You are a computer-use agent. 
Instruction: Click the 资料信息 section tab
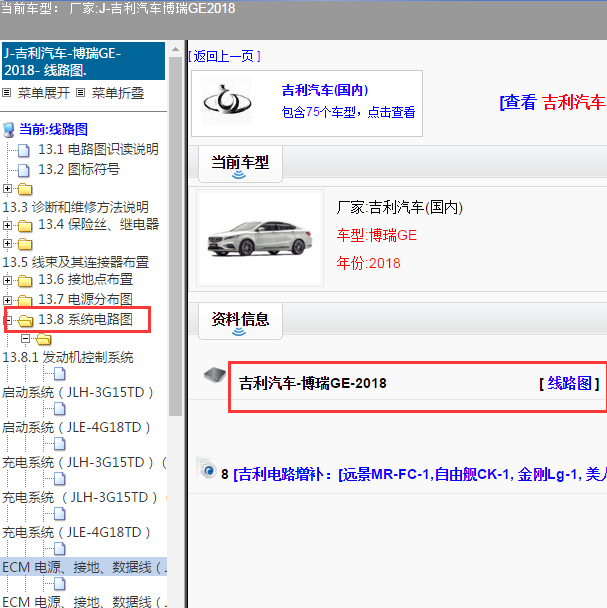[x=240, y=321]
